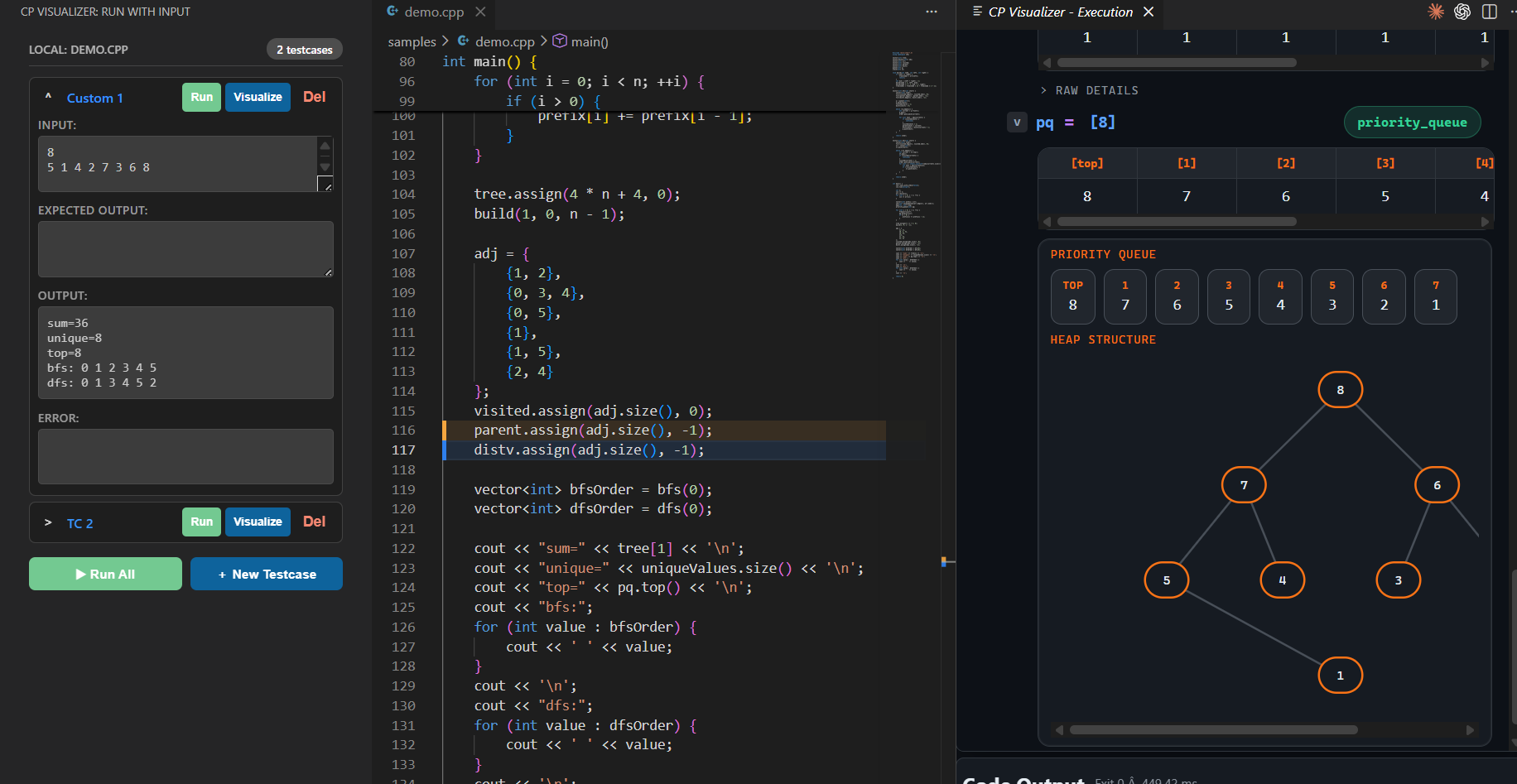Collapse the pq variable with its v toggle
Viewport: 1517px width, 784px height.
(1017, 123)
